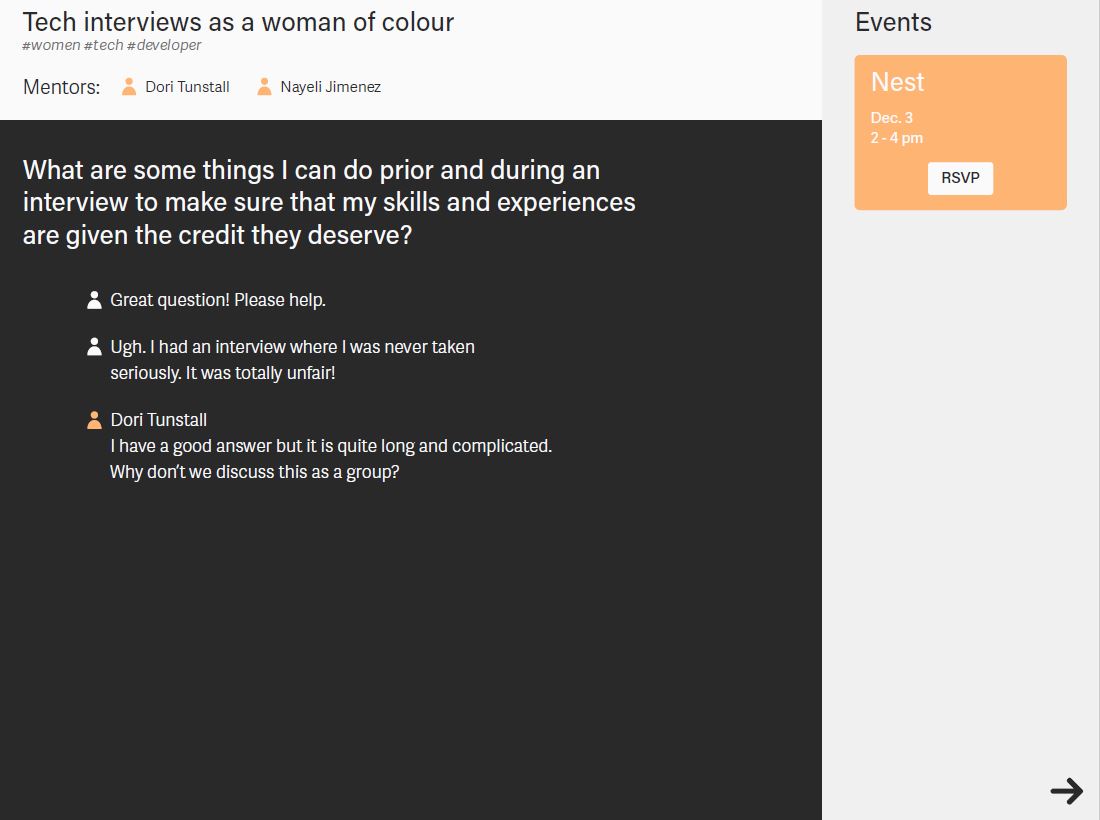Select mentor name Dori Tunstall in header
The height and width of the screenshot is (820, 1100).
click(x=187, y=87)
